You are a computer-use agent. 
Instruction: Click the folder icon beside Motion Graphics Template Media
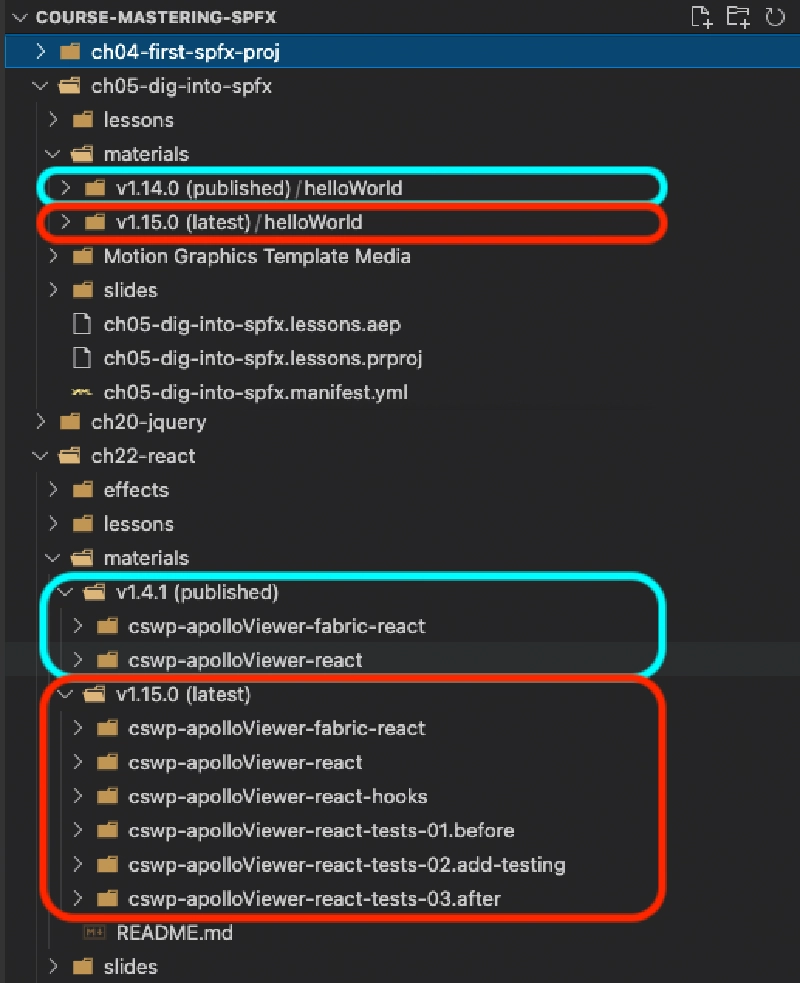tap(83, 256)
